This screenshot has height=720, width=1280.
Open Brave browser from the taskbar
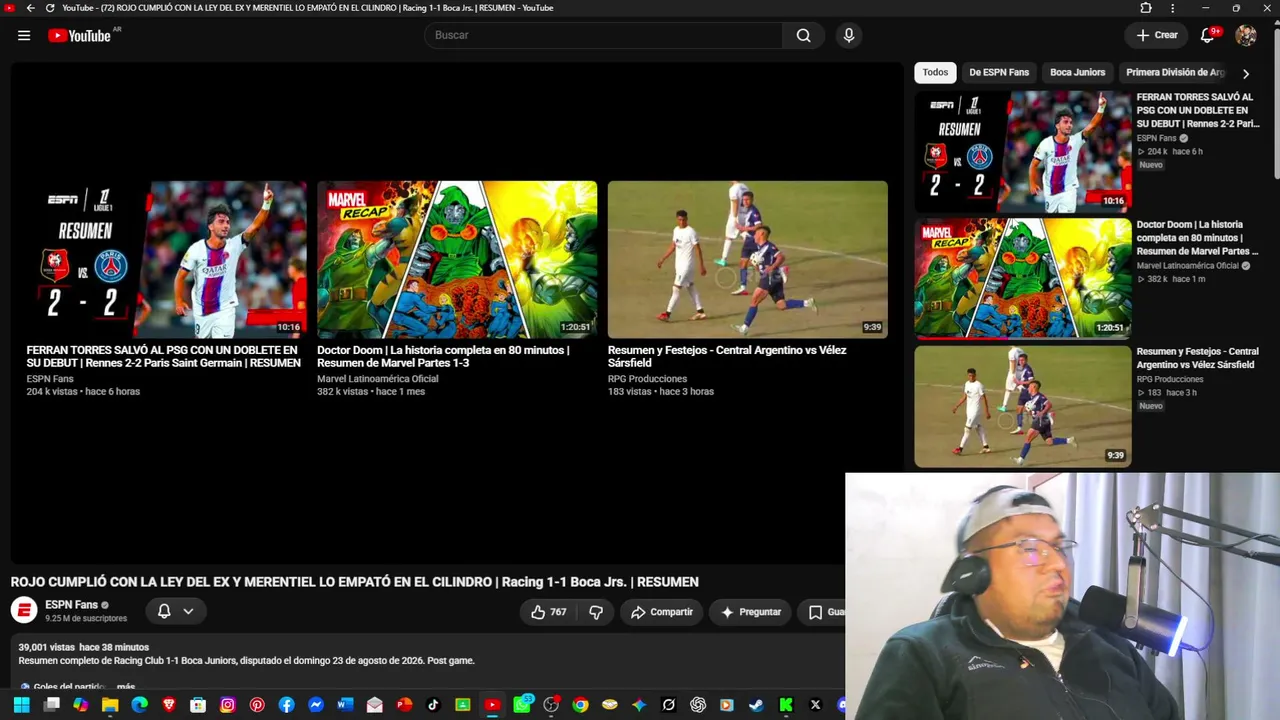[x=169, y=705]
